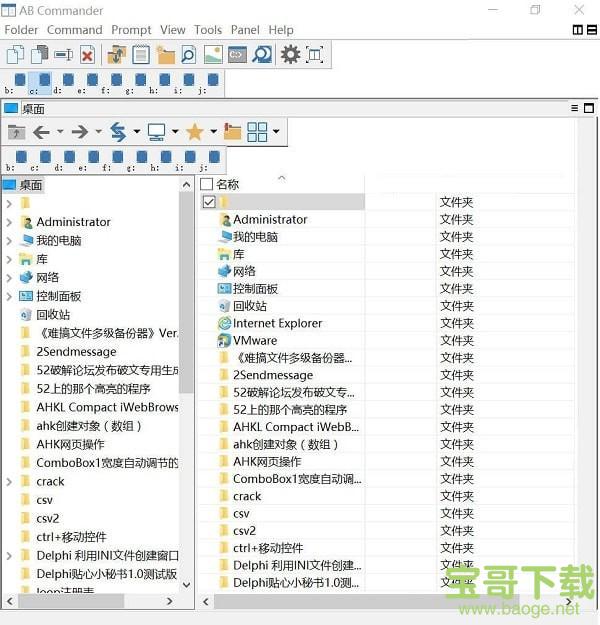Select the highlighted c: drive in top drive bar
Image resolution: width=600 pixels, height=625 pixels.
[39, 83]
